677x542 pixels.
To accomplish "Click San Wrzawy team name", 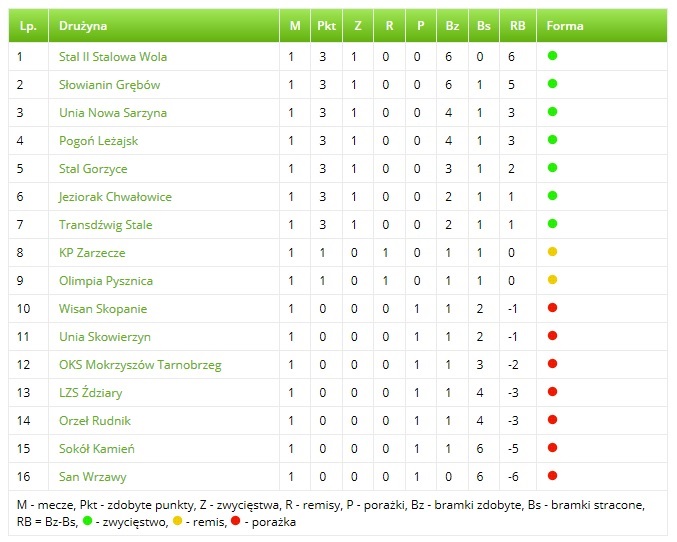I will (x=93, y=477).
